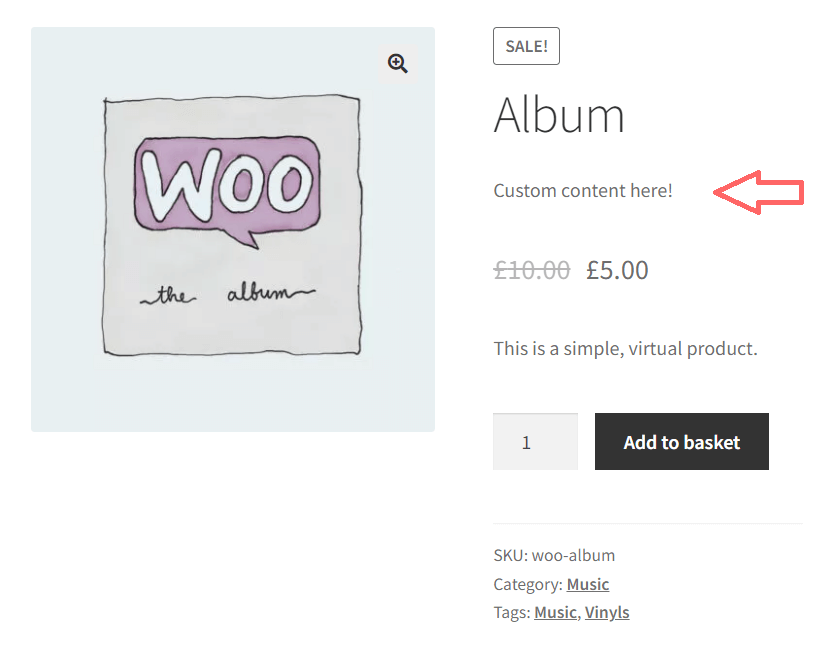The image size is (833, 654).
Task: Click the crossed-out £10.00 original price
Action: [531, 269]
